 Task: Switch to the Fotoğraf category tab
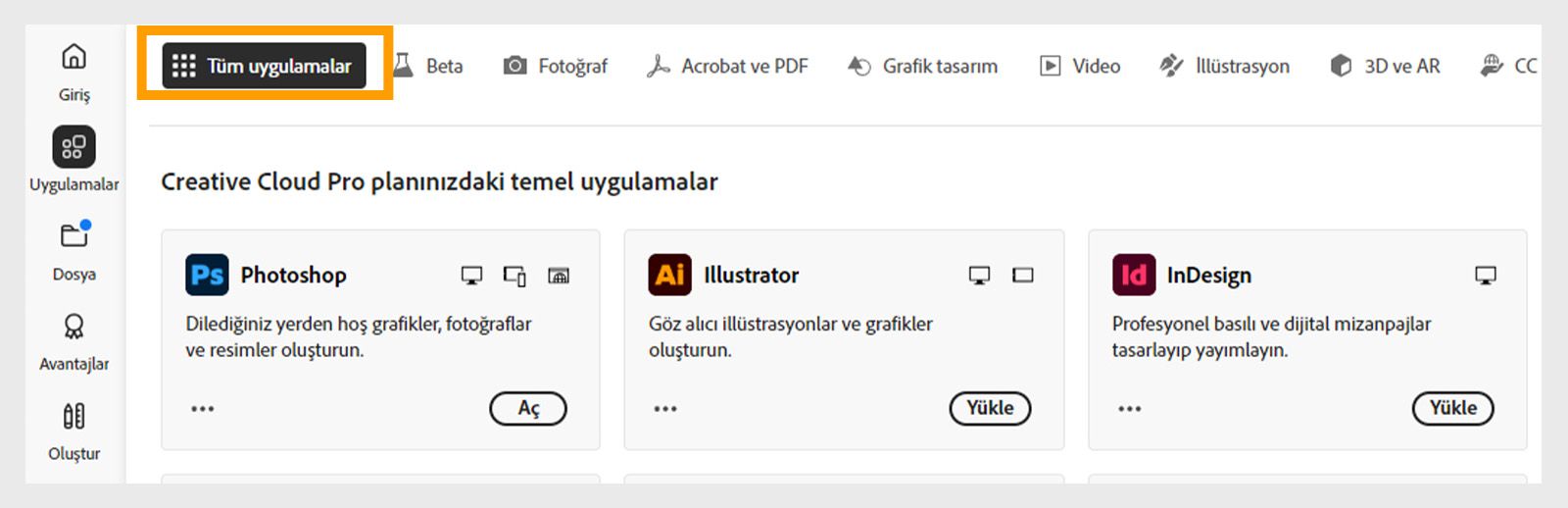(x=556, y=66)
